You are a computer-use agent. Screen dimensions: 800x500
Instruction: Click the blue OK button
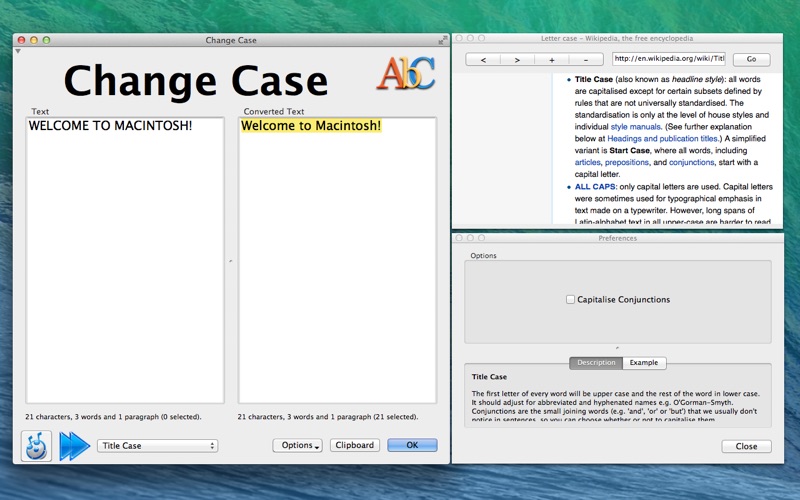(412, 445)
